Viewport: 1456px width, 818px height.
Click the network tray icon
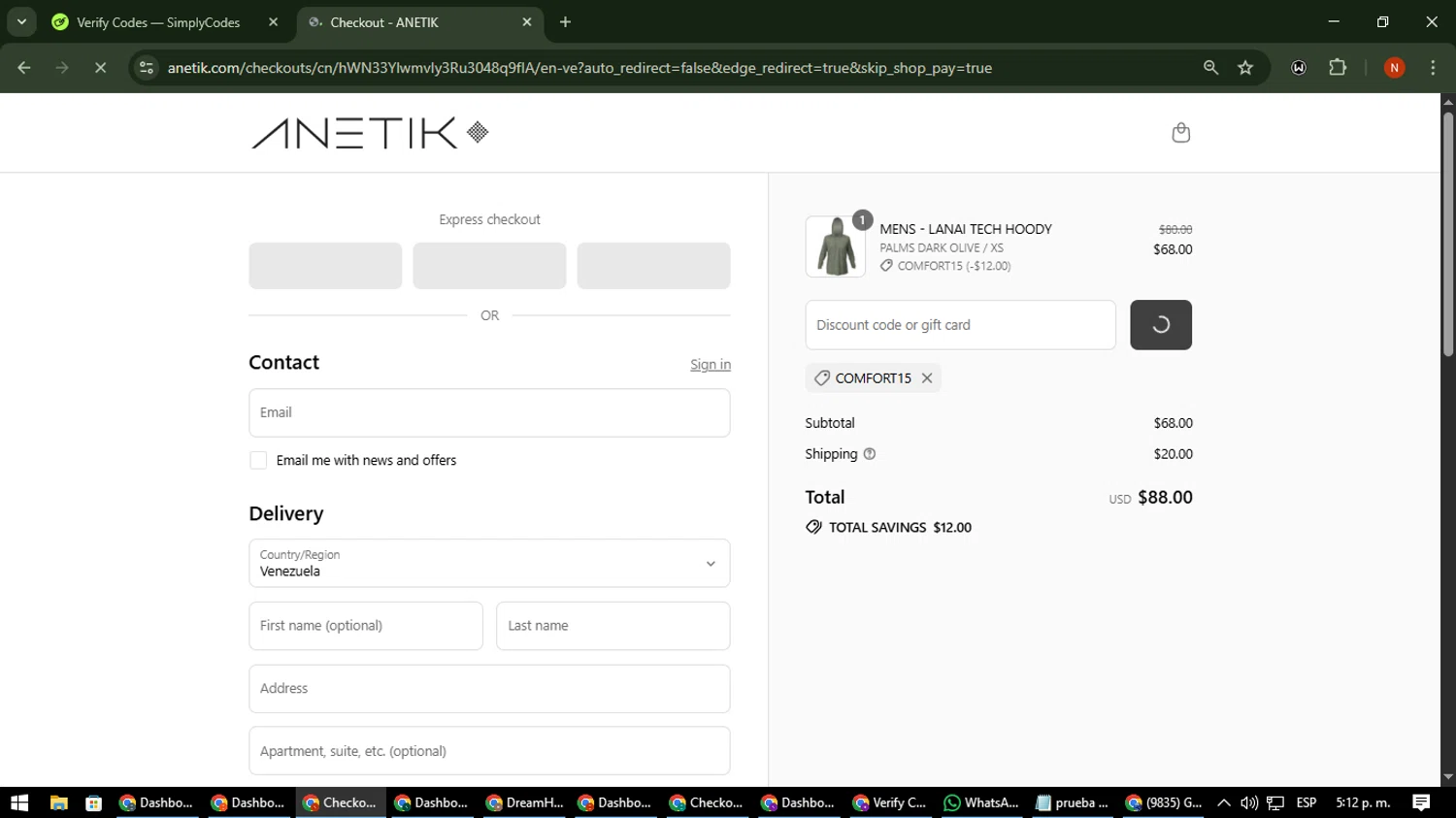coord(1275,802)
